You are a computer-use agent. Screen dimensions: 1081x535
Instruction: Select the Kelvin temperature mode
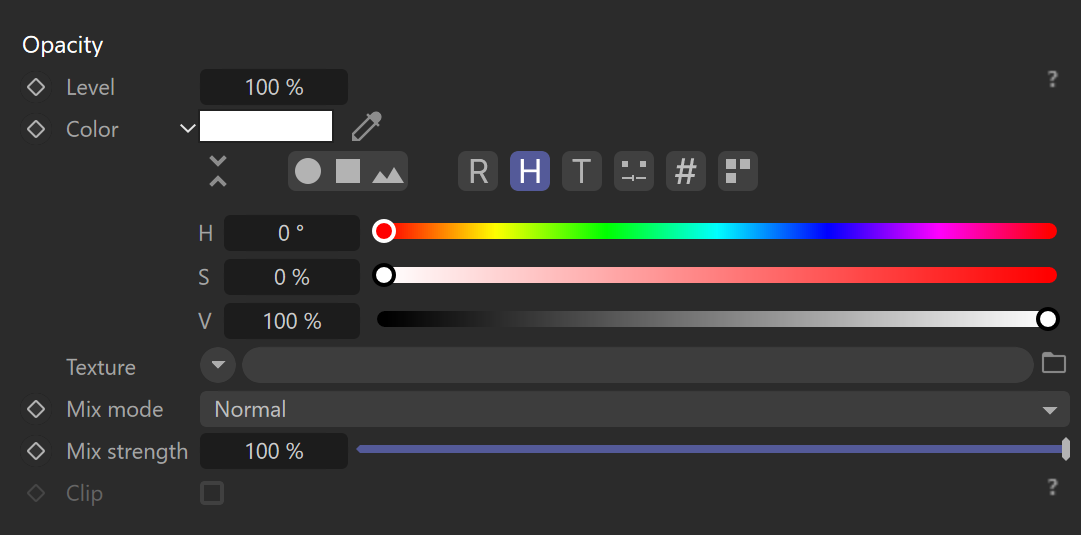[582, 171]
